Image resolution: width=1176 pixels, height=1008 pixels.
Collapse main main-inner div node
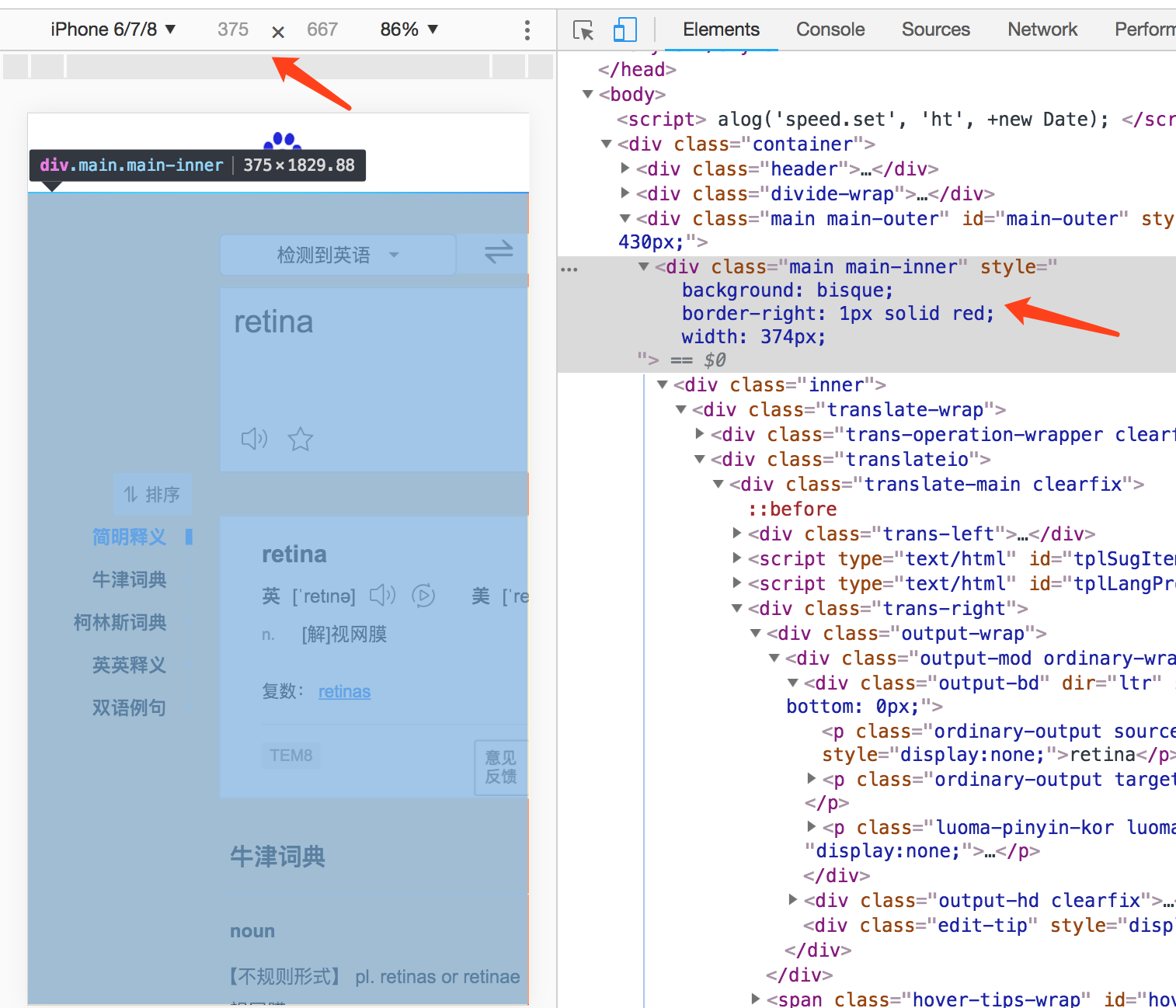(x=644, y=266)
